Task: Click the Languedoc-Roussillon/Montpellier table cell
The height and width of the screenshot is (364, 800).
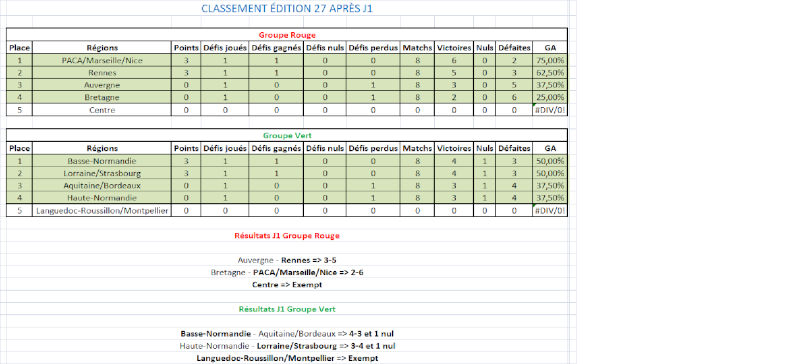Action: point(102,210)
